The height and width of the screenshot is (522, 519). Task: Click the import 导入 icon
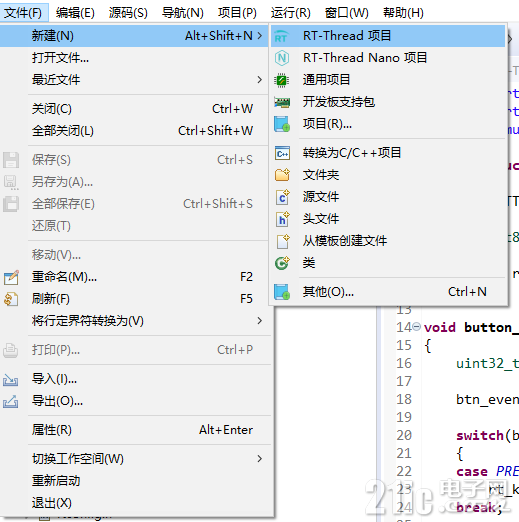tap(11, 379)
